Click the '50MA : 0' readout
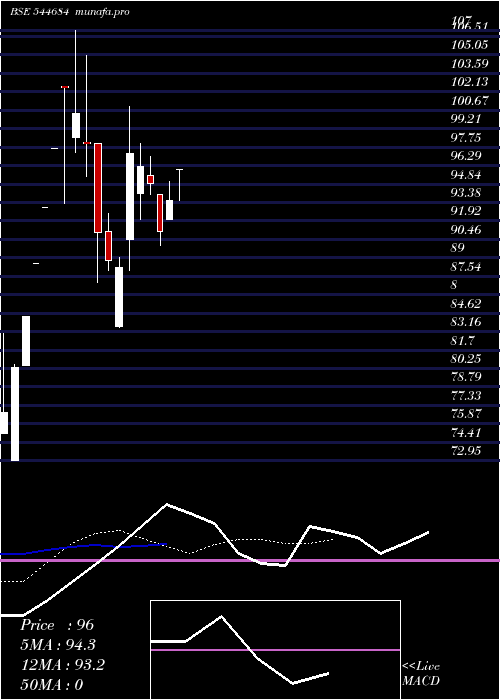 (52, 685)
